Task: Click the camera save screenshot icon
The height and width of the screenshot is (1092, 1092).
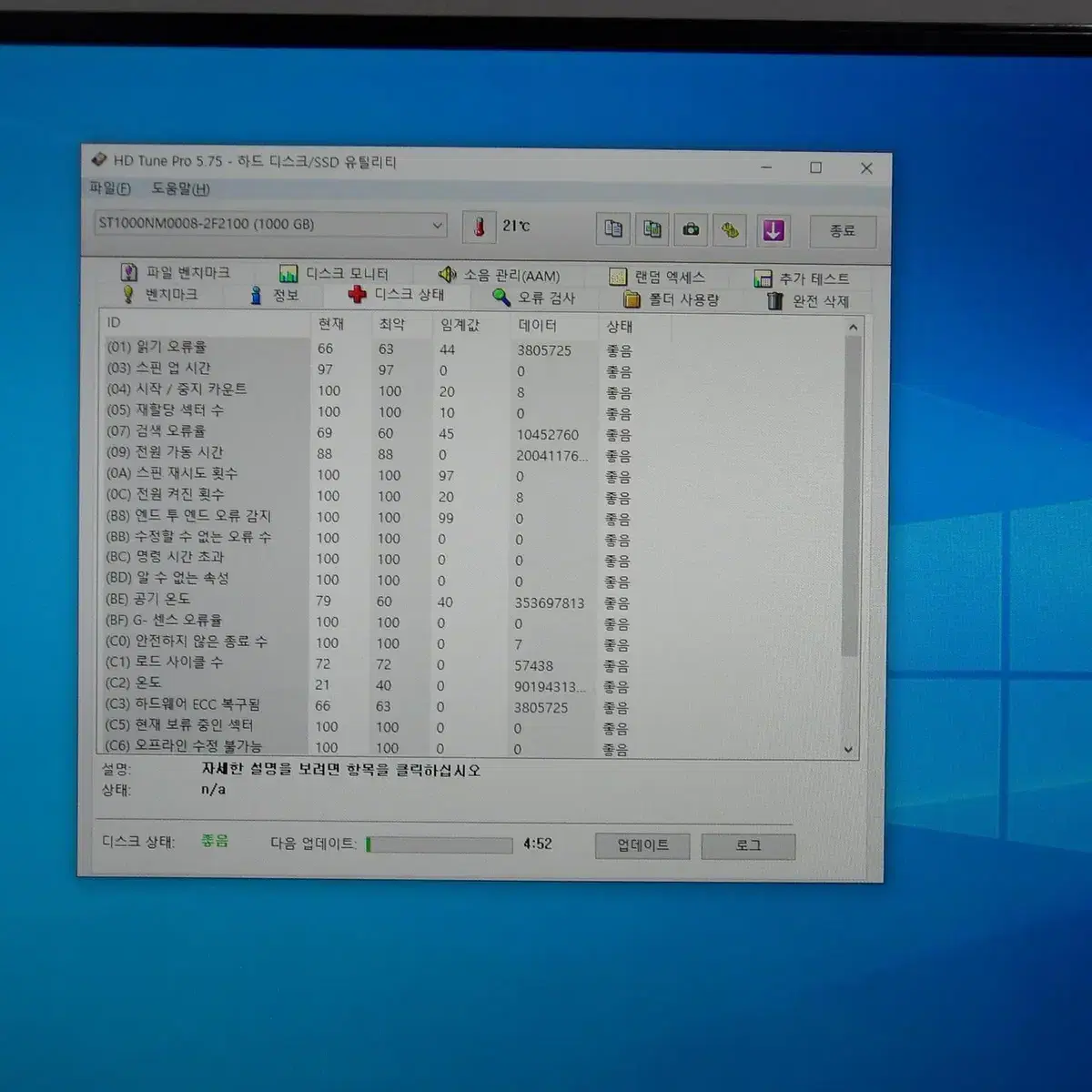Action: [x=692, y=229]
